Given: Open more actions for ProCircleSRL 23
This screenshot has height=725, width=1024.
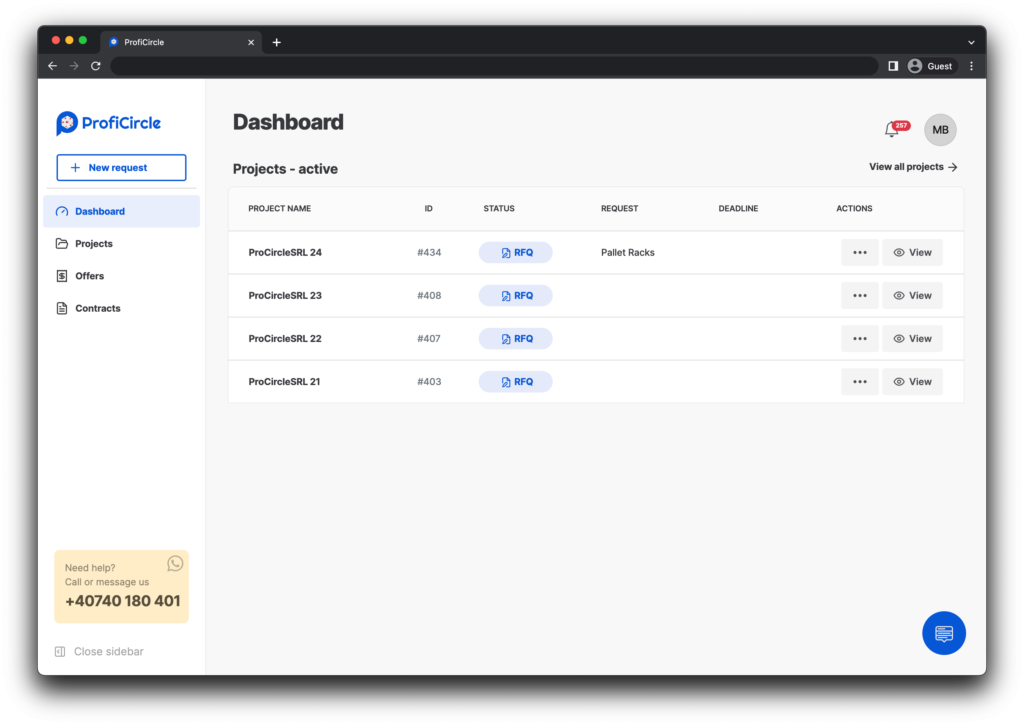Looking at the screenshot, I should click(x=859, y=296).
